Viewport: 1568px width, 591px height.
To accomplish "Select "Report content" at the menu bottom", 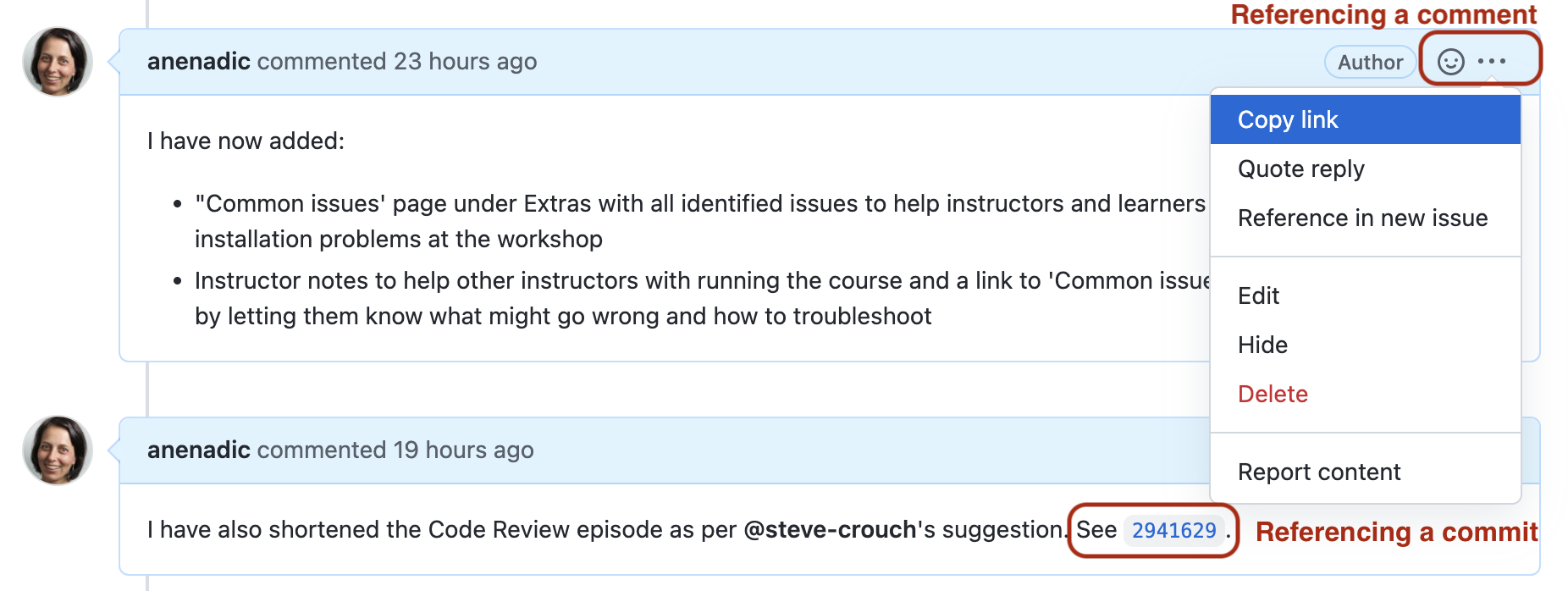I will pos(1318,472).
